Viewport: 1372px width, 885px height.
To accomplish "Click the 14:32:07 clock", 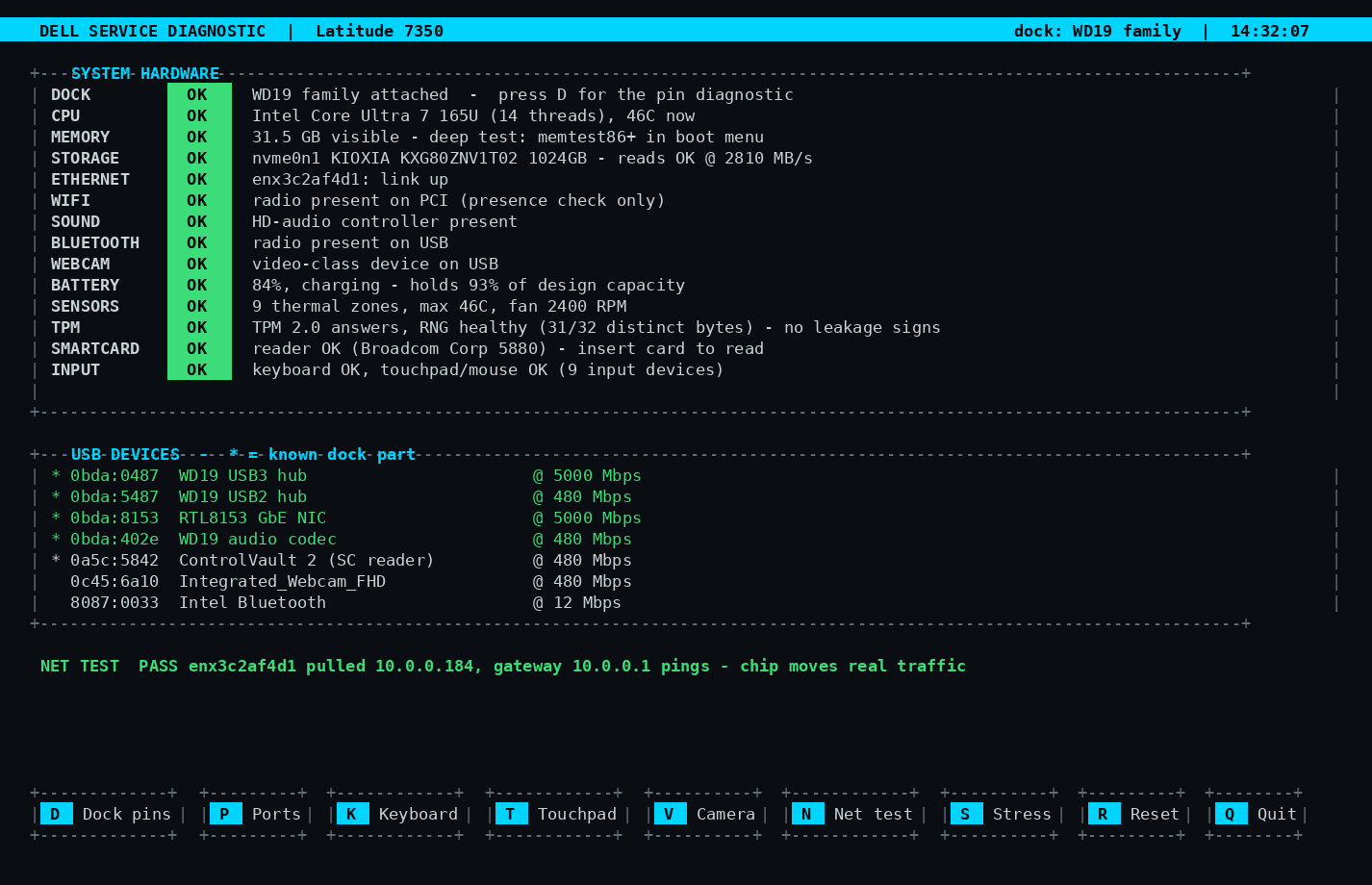I will (1270, 31).
